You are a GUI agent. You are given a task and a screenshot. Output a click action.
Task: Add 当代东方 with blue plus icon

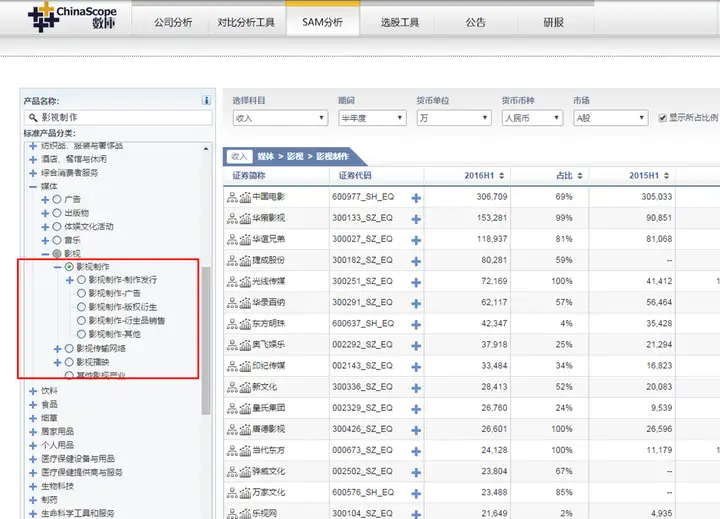416,451
